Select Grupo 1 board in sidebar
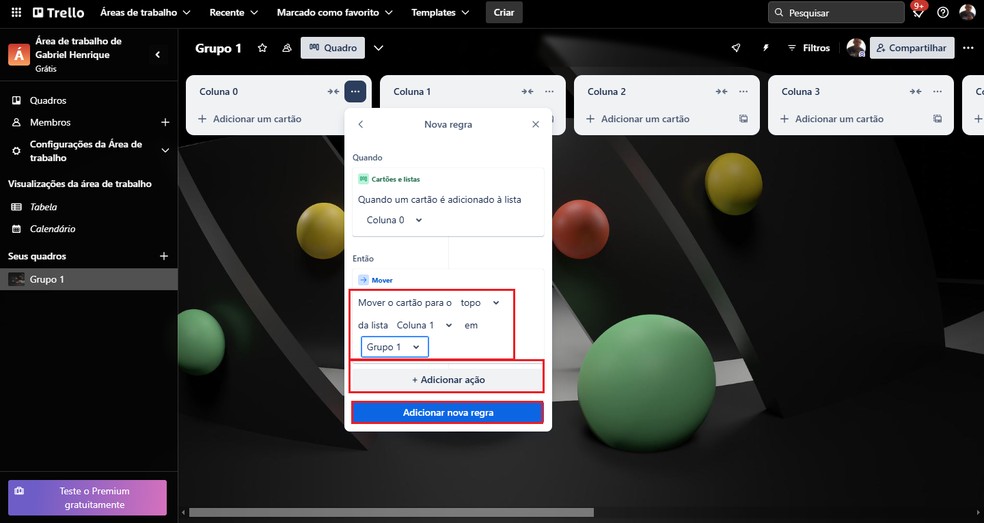This screenshot has height=523, width=984. 88,279
